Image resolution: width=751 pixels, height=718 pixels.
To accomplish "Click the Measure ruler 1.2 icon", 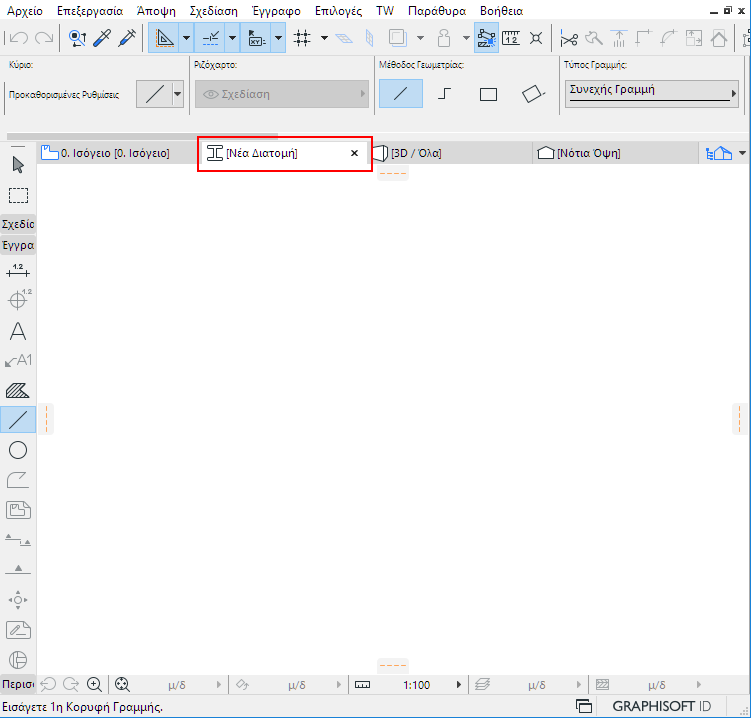I will click(511, 38).
